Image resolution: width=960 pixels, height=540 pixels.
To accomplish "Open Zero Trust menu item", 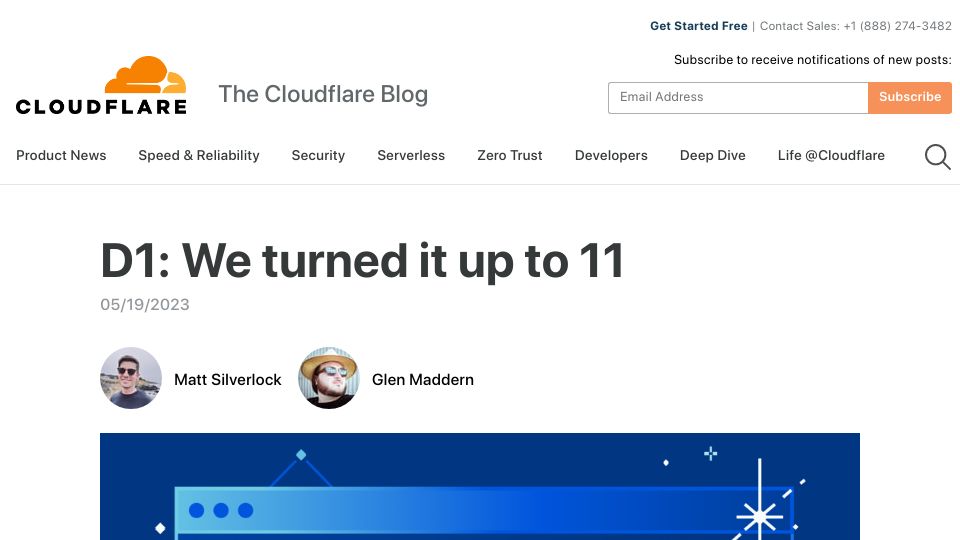I will (510, 156).
